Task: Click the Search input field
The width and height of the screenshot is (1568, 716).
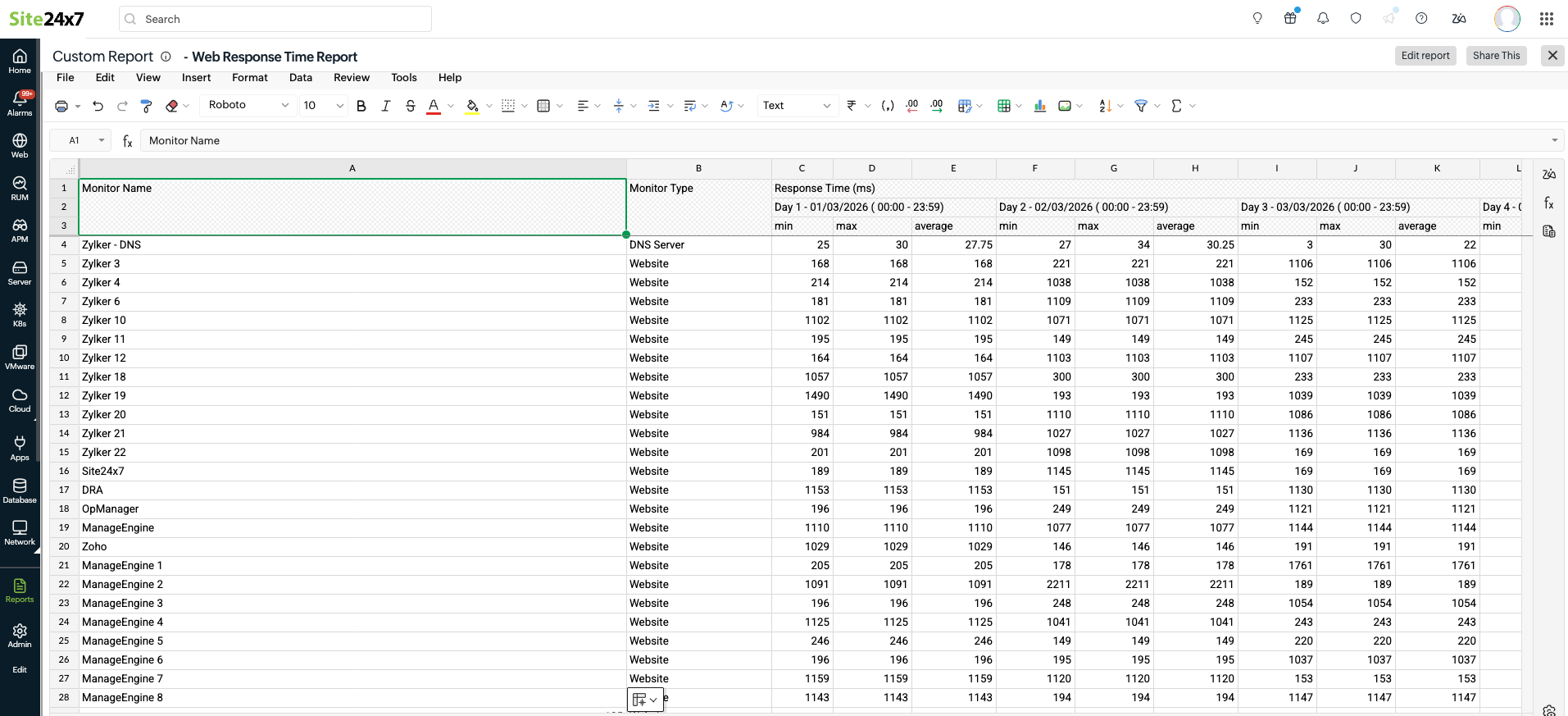Action: pos(275,19)
